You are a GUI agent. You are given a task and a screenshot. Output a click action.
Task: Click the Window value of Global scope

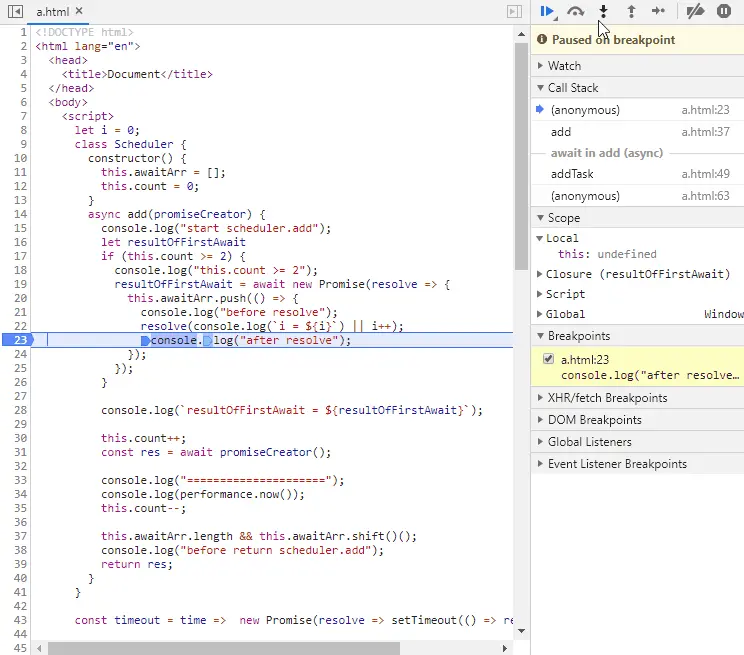click(724, 314)
